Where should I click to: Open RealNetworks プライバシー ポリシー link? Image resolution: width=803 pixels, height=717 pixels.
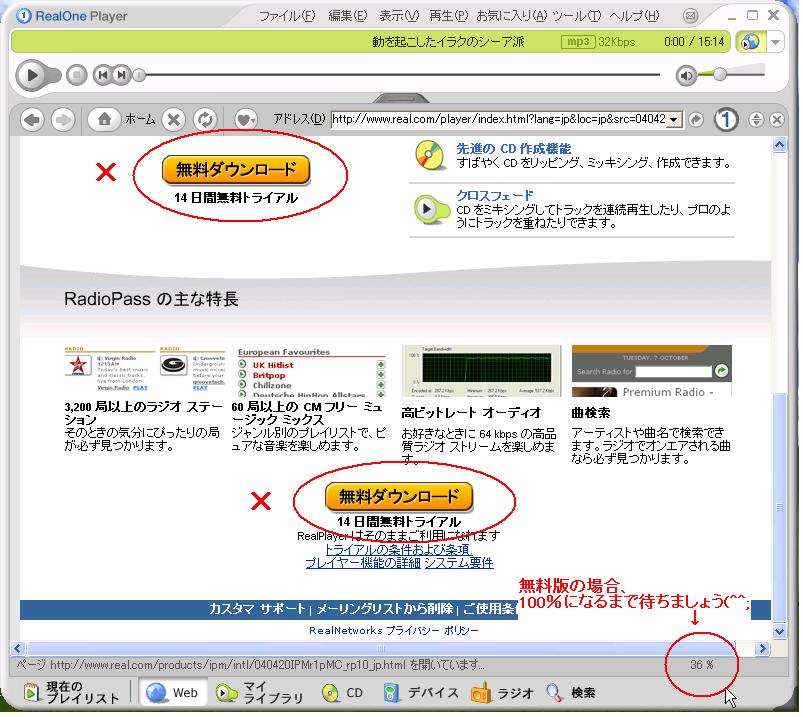pos(393,630)
